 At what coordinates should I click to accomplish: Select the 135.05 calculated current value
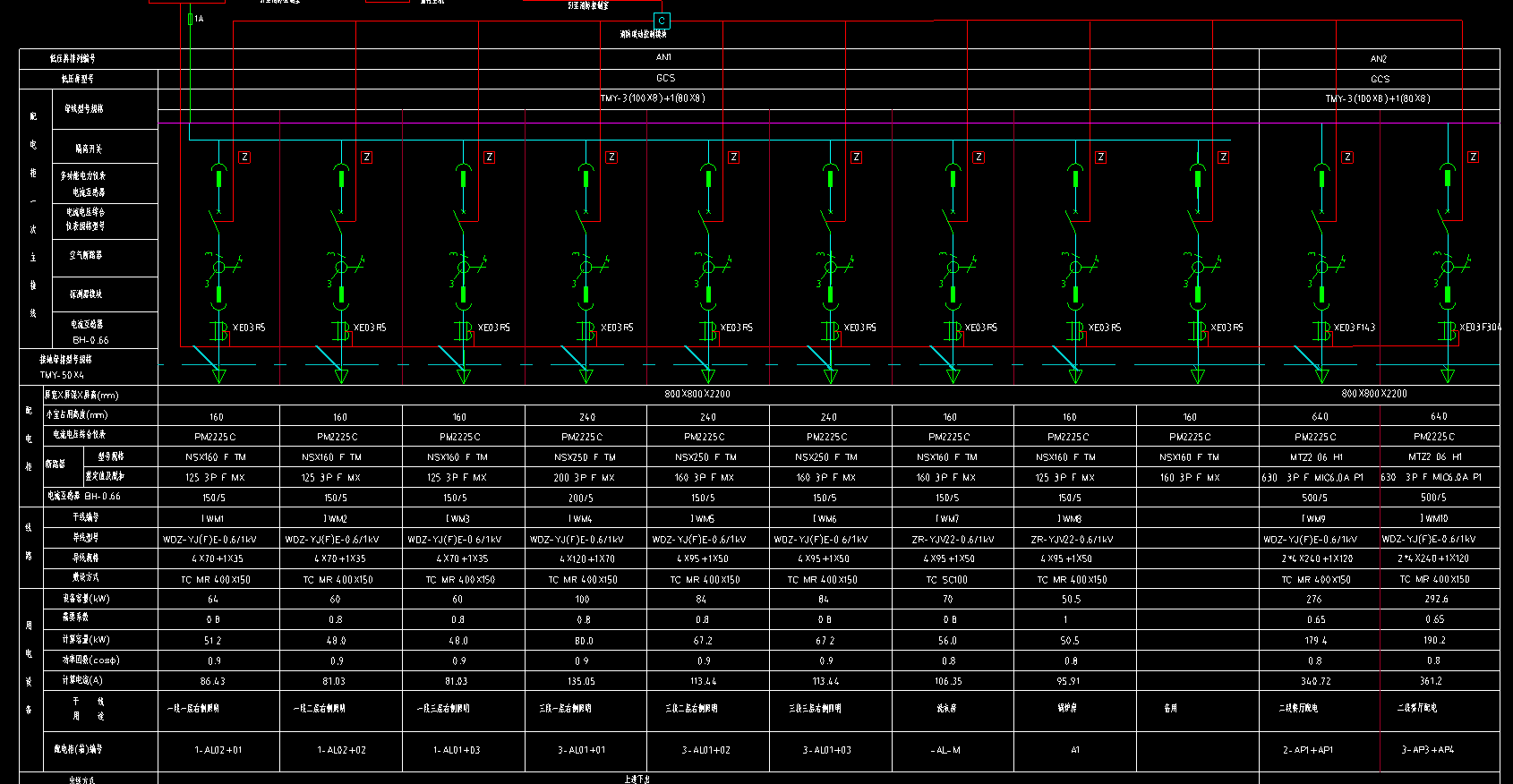[x=581, y=682]
